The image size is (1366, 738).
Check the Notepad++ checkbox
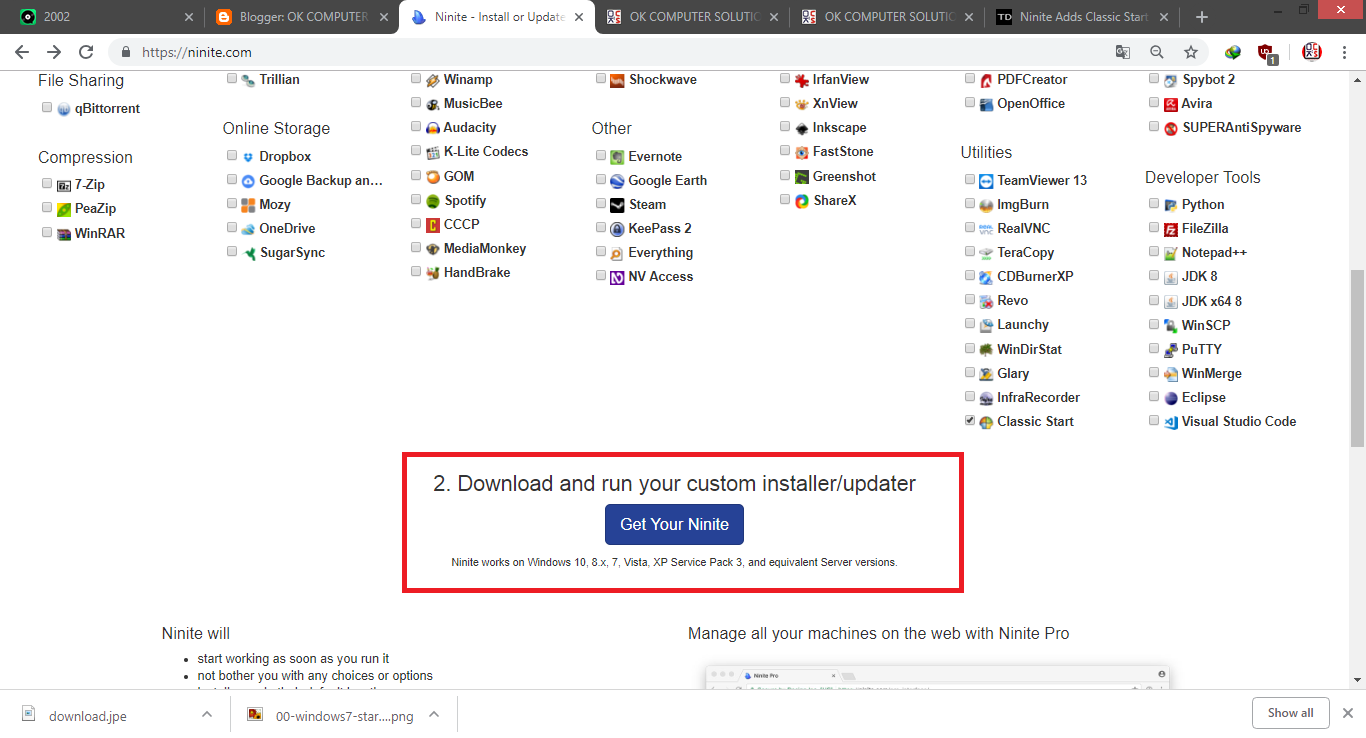(1154, 252)
